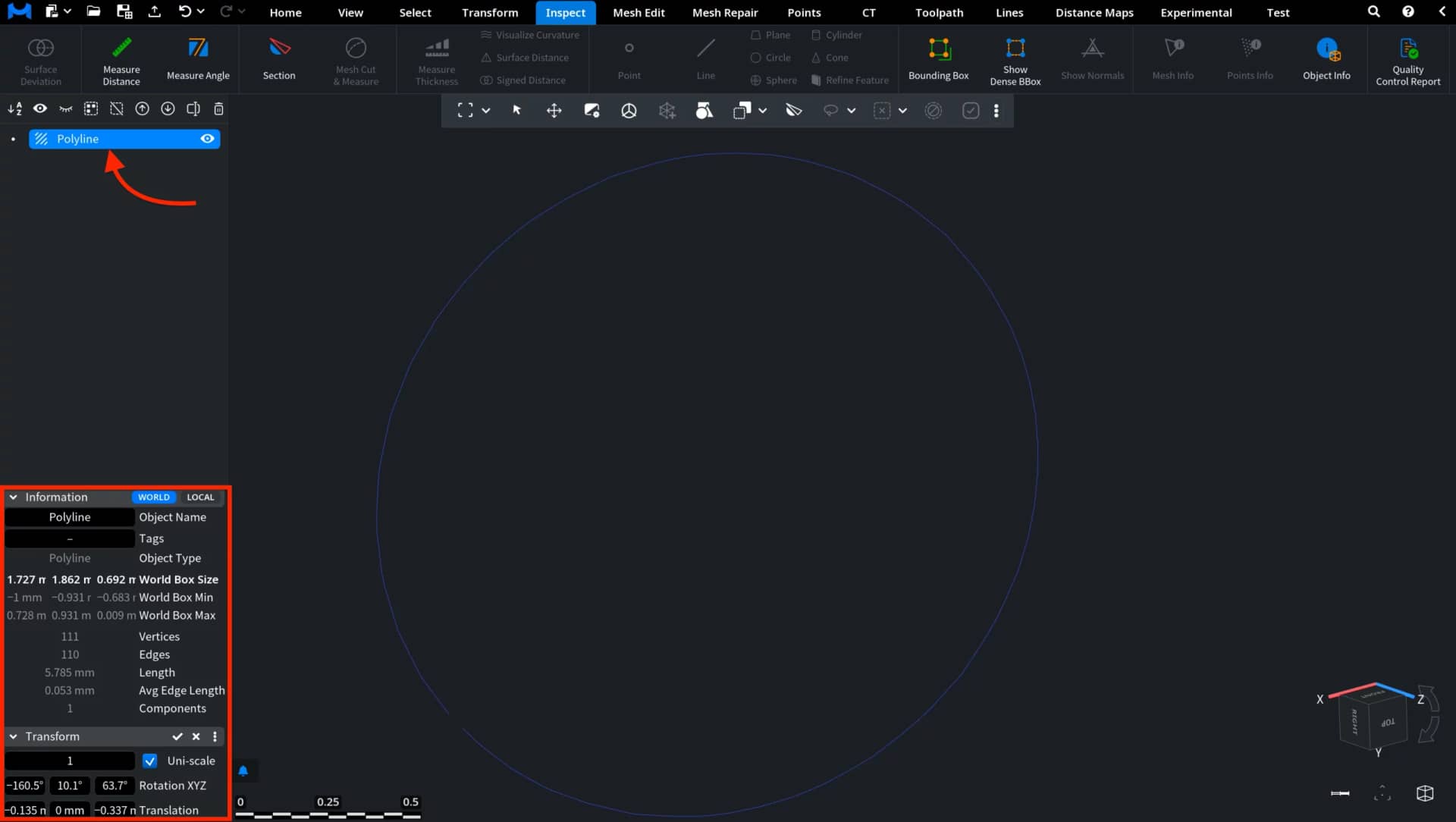Image resolution: width=1456 pixels, height=822 pixels.
Task: Select the arrow pointer tool in viewport toolbar
Action: (516, 110)
